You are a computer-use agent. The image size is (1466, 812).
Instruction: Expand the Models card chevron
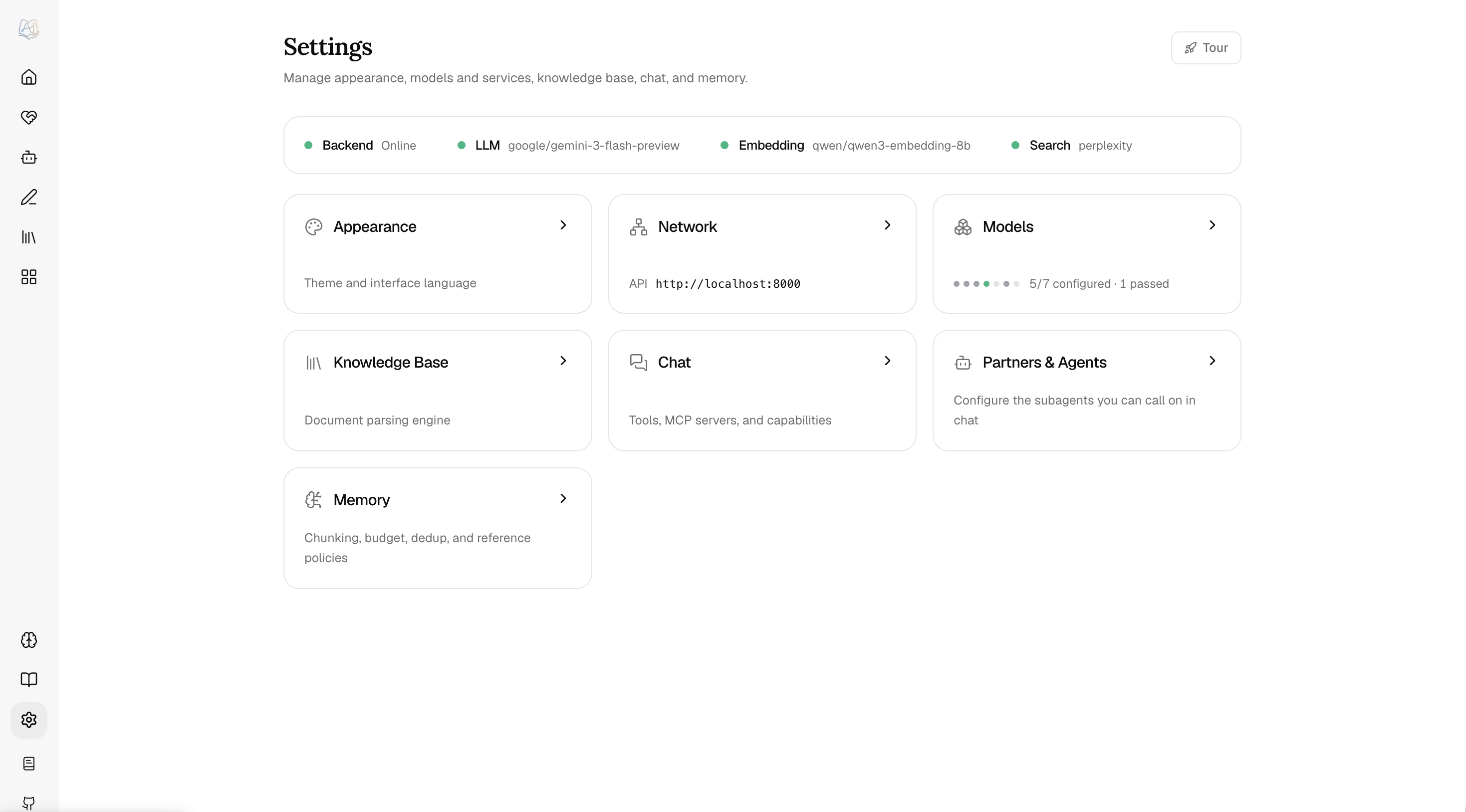pos(1212,225)
